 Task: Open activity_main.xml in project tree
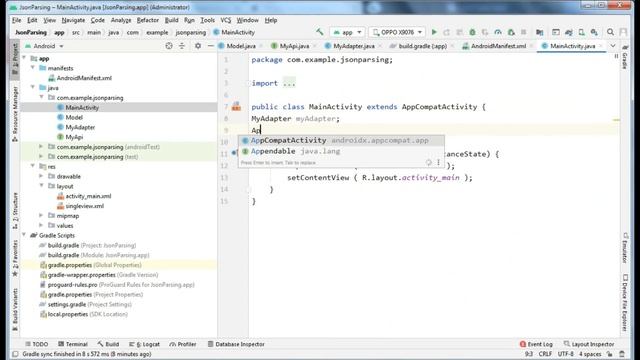(88, 196)
